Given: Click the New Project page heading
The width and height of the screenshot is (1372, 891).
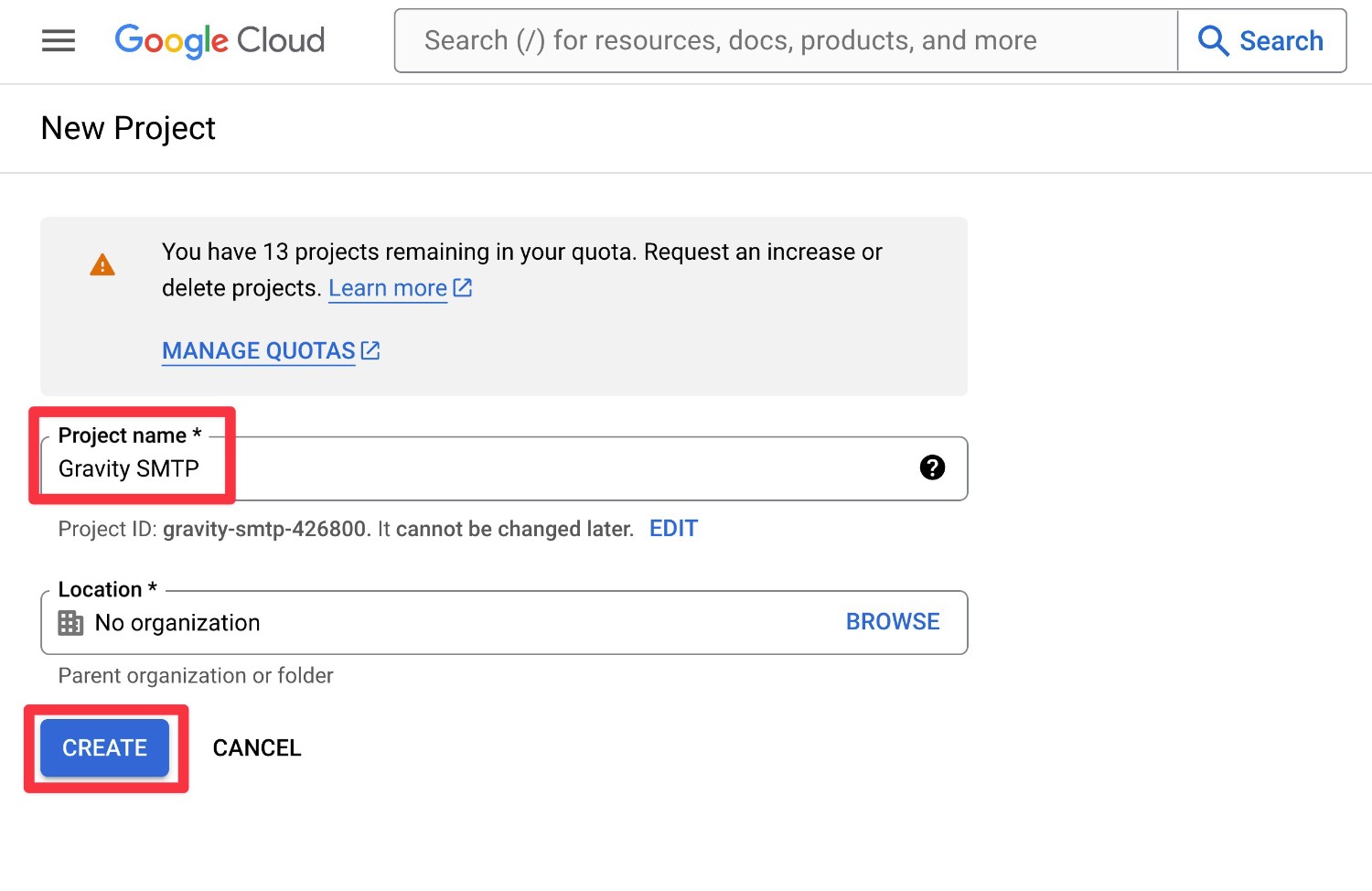Looking at the screenshot, I should click(128, 128).
